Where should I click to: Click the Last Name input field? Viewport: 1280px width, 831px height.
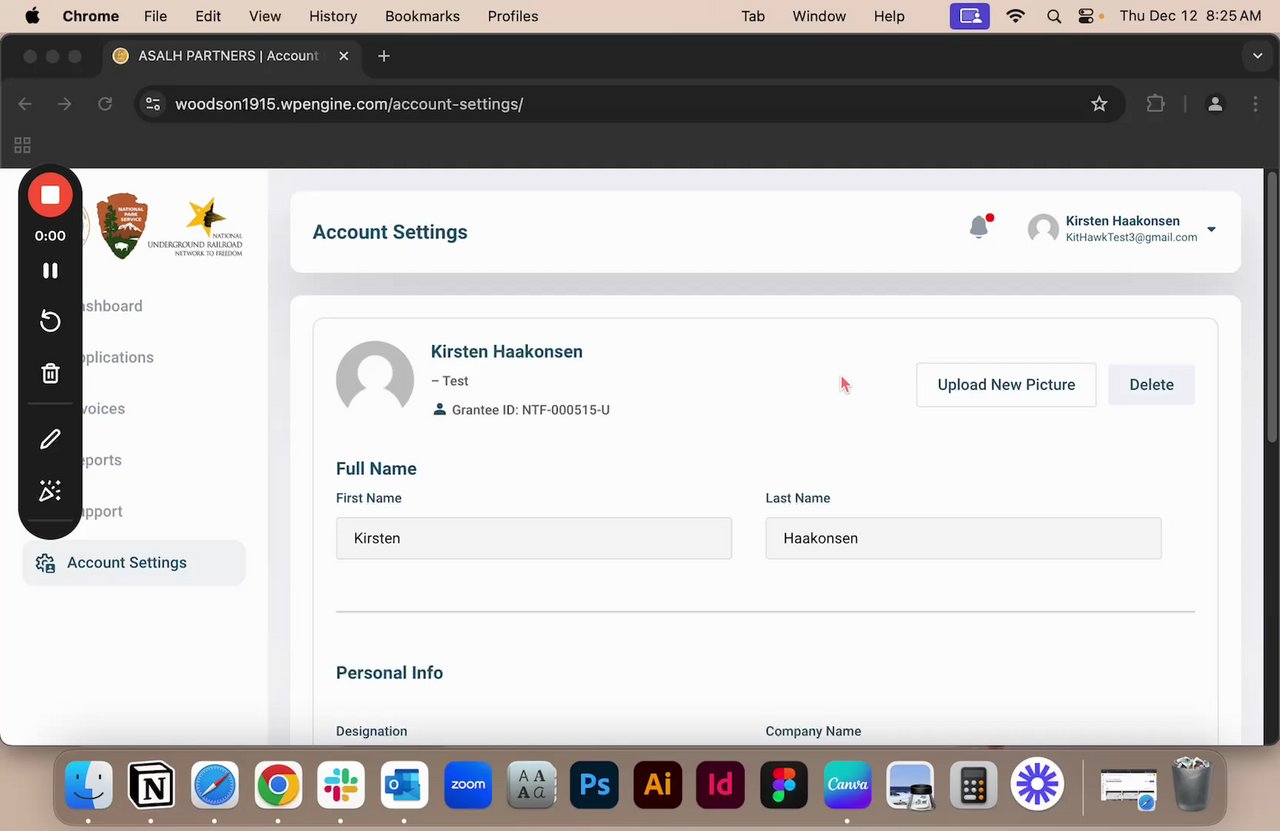click(963, 538)
